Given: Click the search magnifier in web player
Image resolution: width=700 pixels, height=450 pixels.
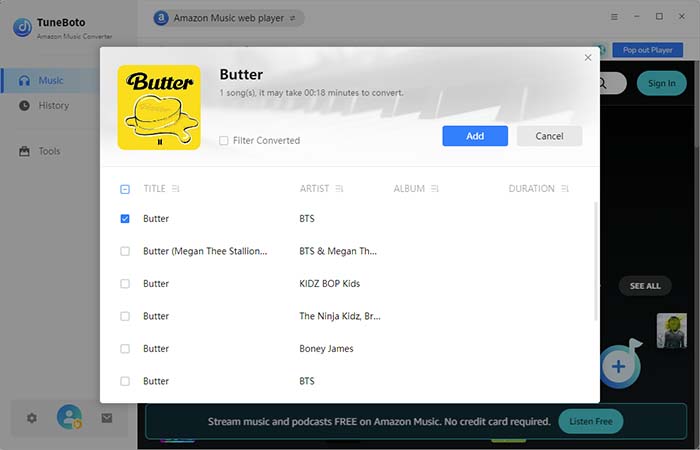Looking at the screenshot, I should click(x=602, y=83).
